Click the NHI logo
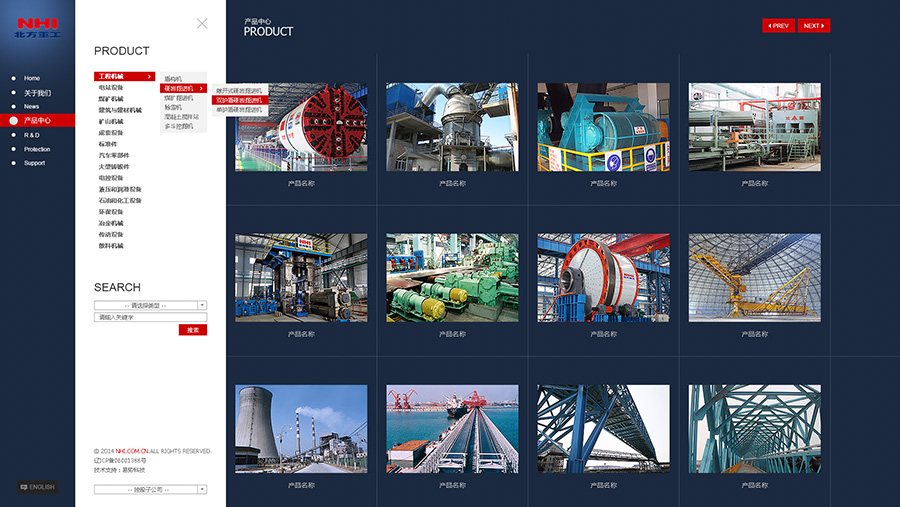Viewport: 900px width, 507px height. point(37,27)
